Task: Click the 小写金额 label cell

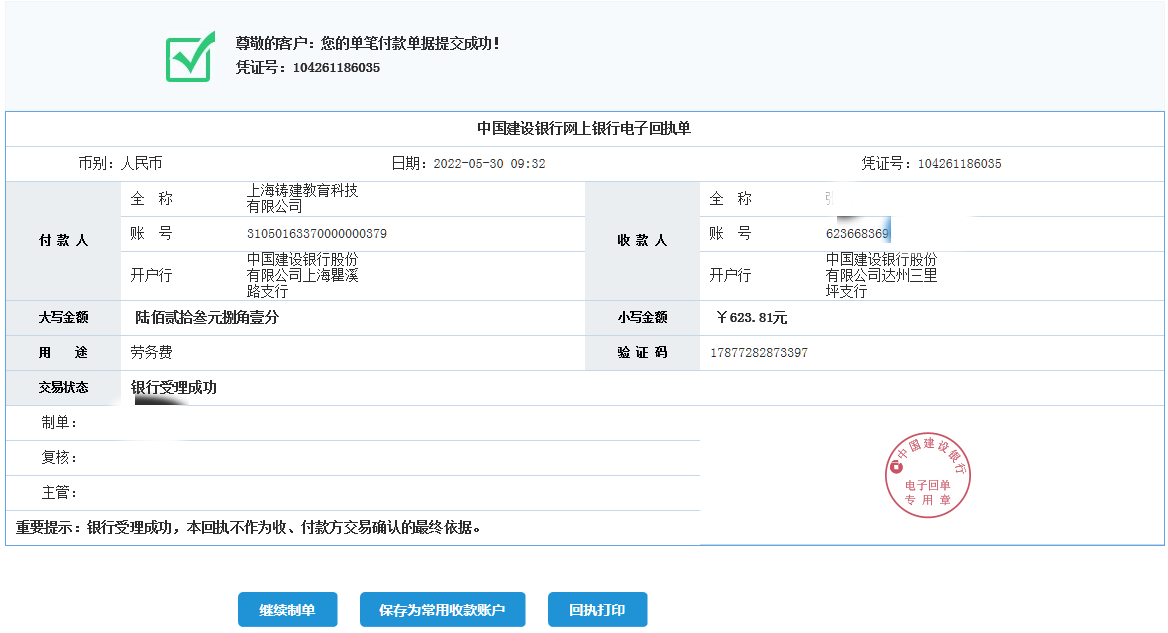Action: 642,318
